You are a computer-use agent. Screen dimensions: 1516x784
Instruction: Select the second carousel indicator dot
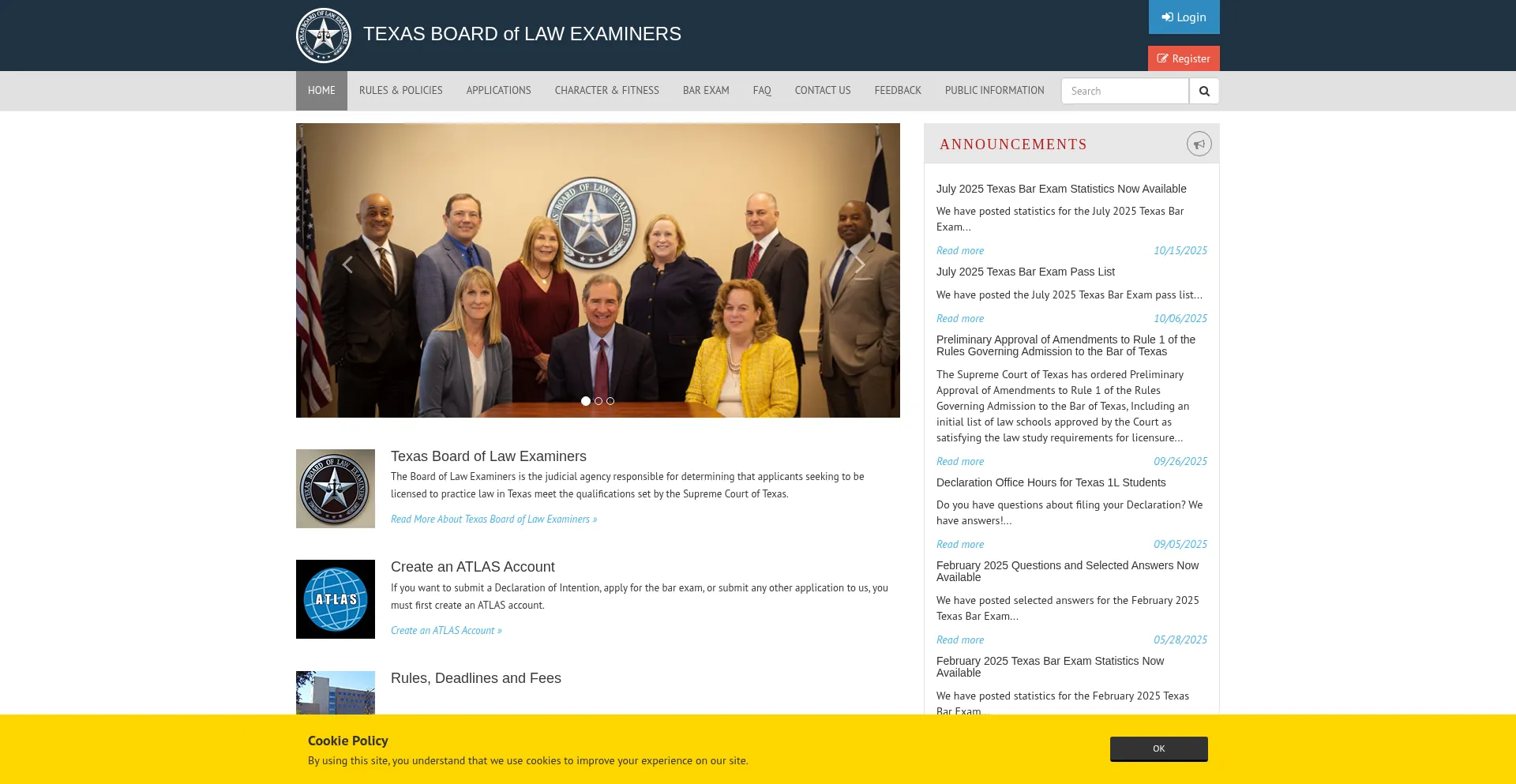(599, 401)
